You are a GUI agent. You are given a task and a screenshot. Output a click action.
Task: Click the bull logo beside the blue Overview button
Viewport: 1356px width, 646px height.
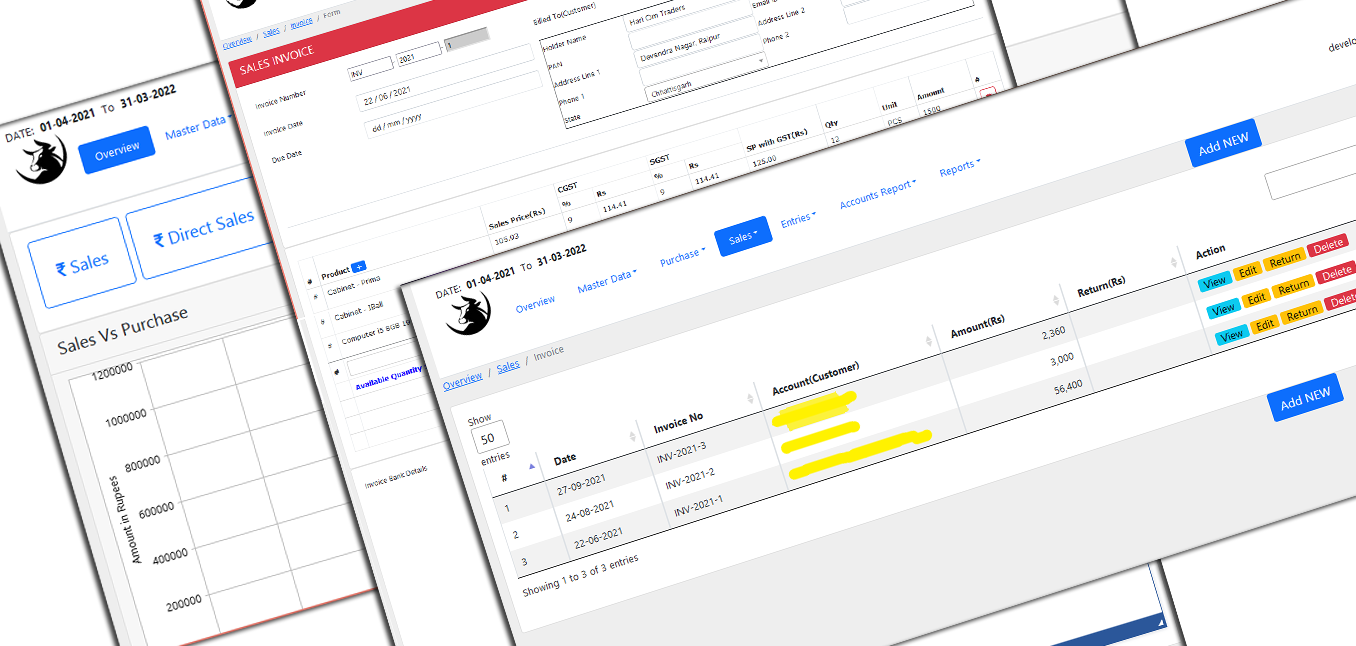[x=41, y=159]
